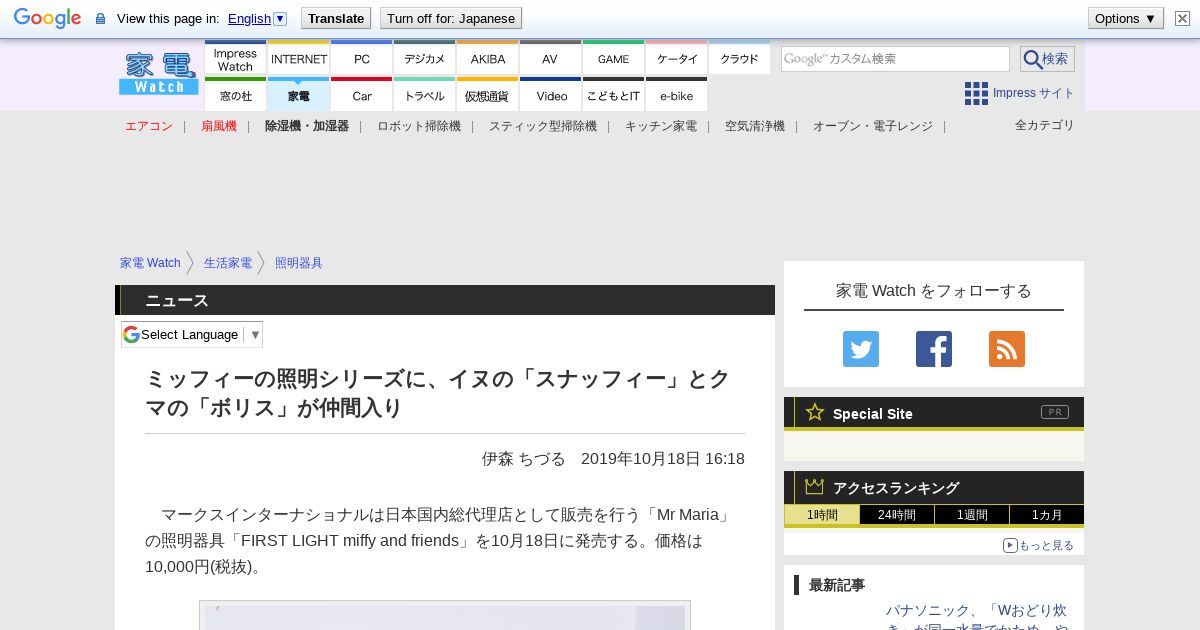Open the 窓の杜 tab
Viewport: 1200px width, 630px height.
pyautogui.click(x=235, y=95)
